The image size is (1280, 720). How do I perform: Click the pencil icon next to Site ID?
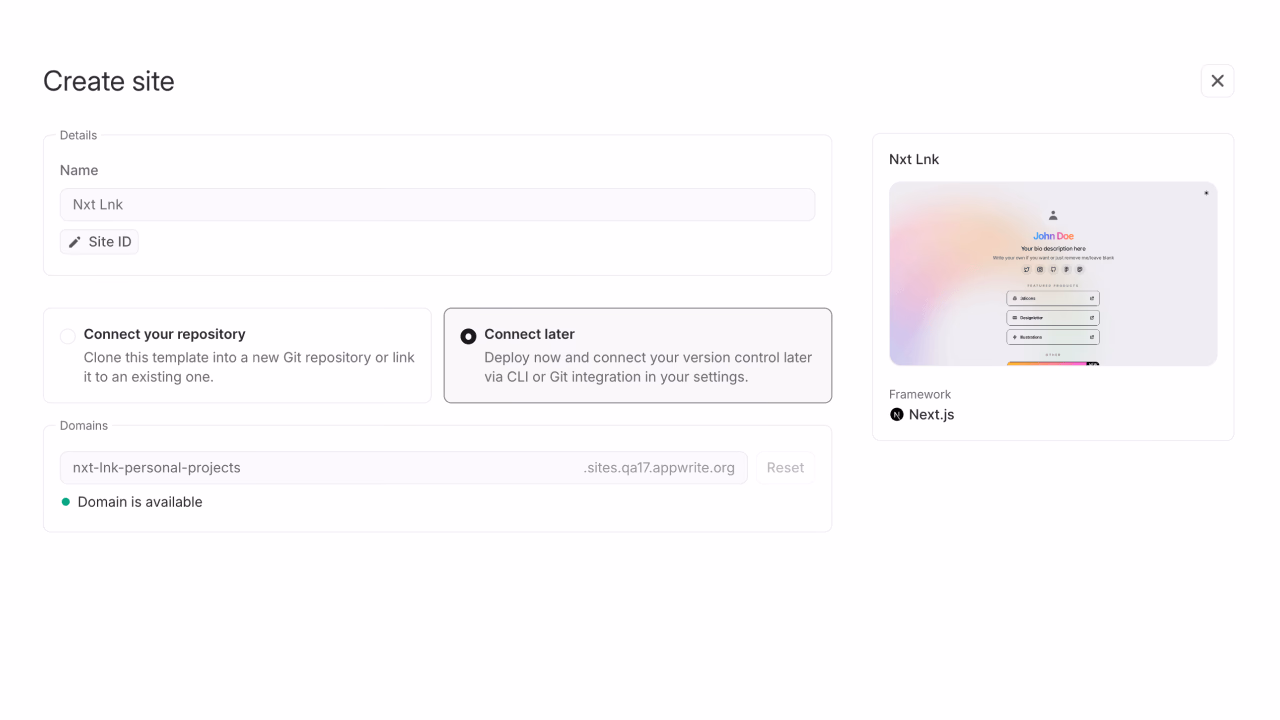[74, 242]
